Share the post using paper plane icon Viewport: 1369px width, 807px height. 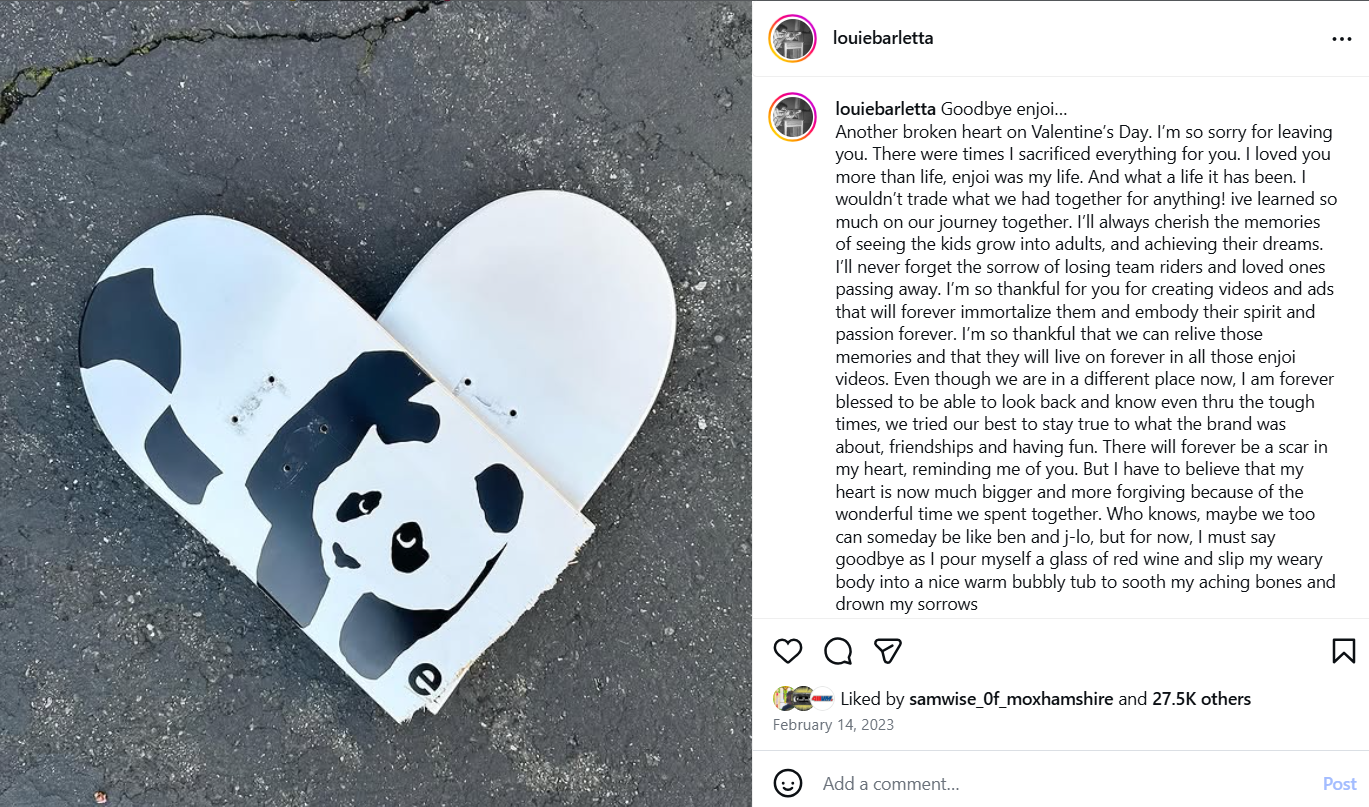[x=888, y=651]
